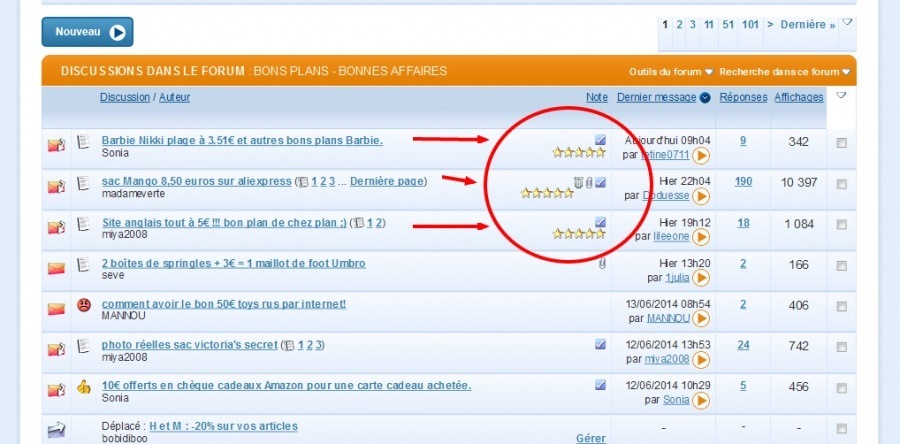The image size is (900, 444).
Task: Open the page navigation dropdown arrow
Action: 847,22
